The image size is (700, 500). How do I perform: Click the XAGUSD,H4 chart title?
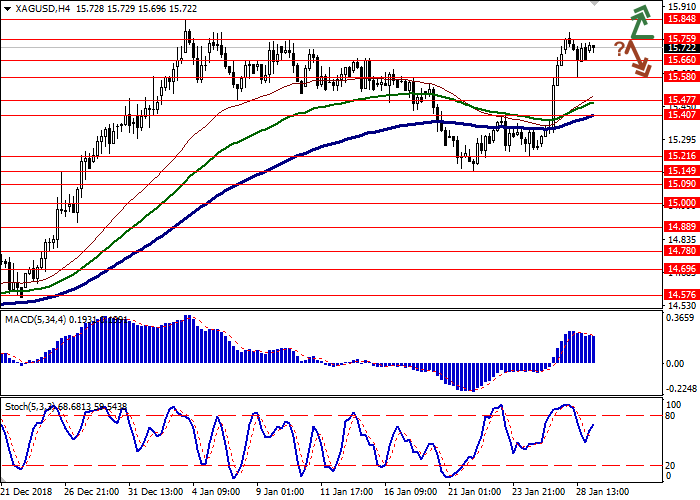[x=32, y=7]
